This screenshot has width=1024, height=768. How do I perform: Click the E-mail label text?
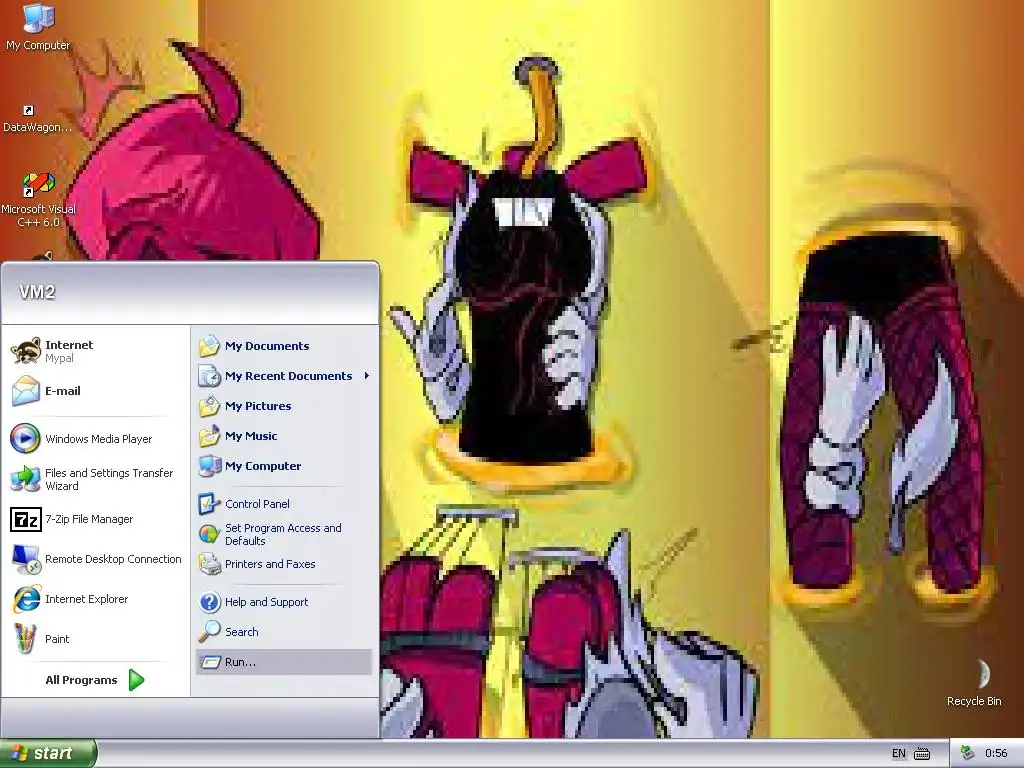click(63, 391)
